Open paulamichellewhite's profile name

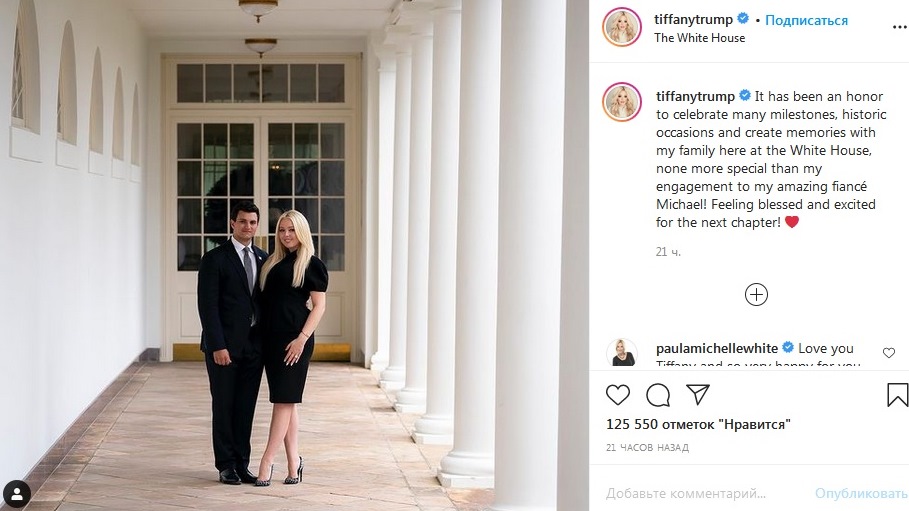tap(717, 348)
